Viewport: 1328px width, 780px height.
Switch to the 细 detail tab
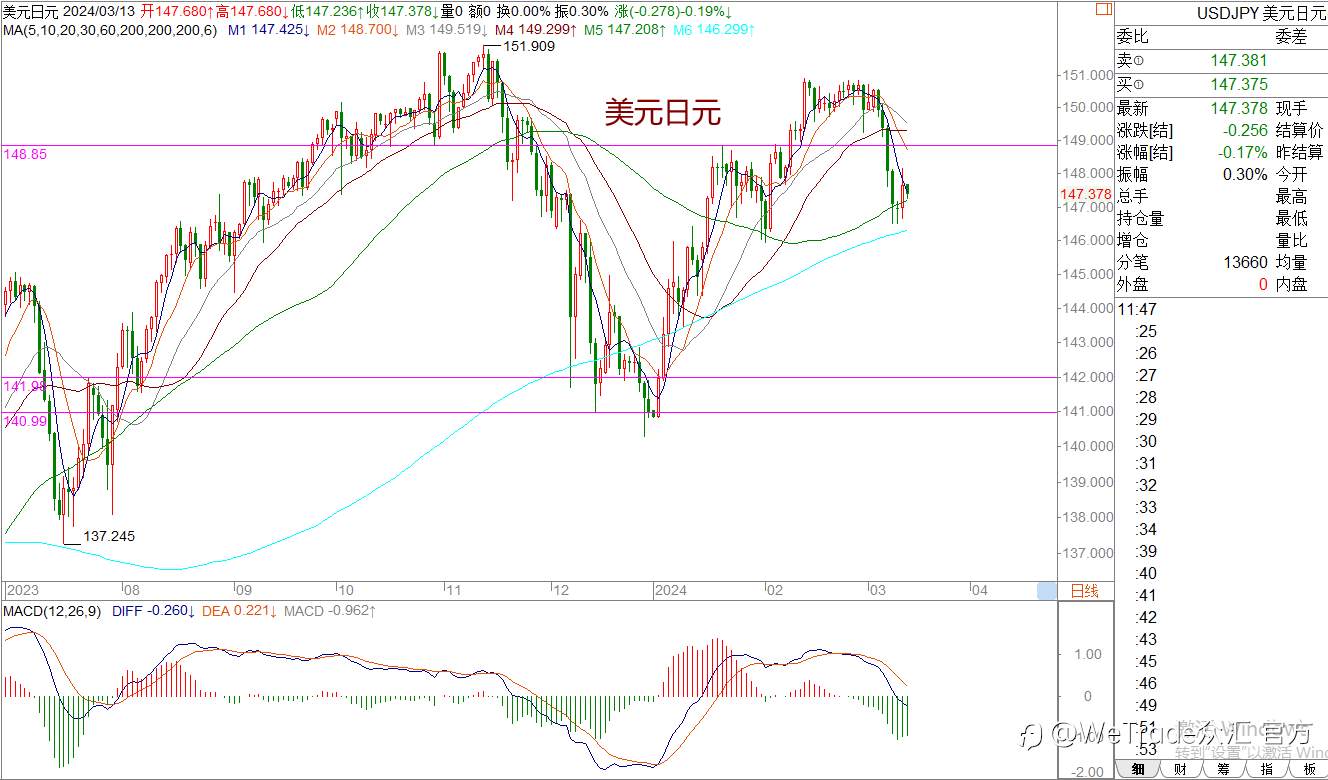1137,769
